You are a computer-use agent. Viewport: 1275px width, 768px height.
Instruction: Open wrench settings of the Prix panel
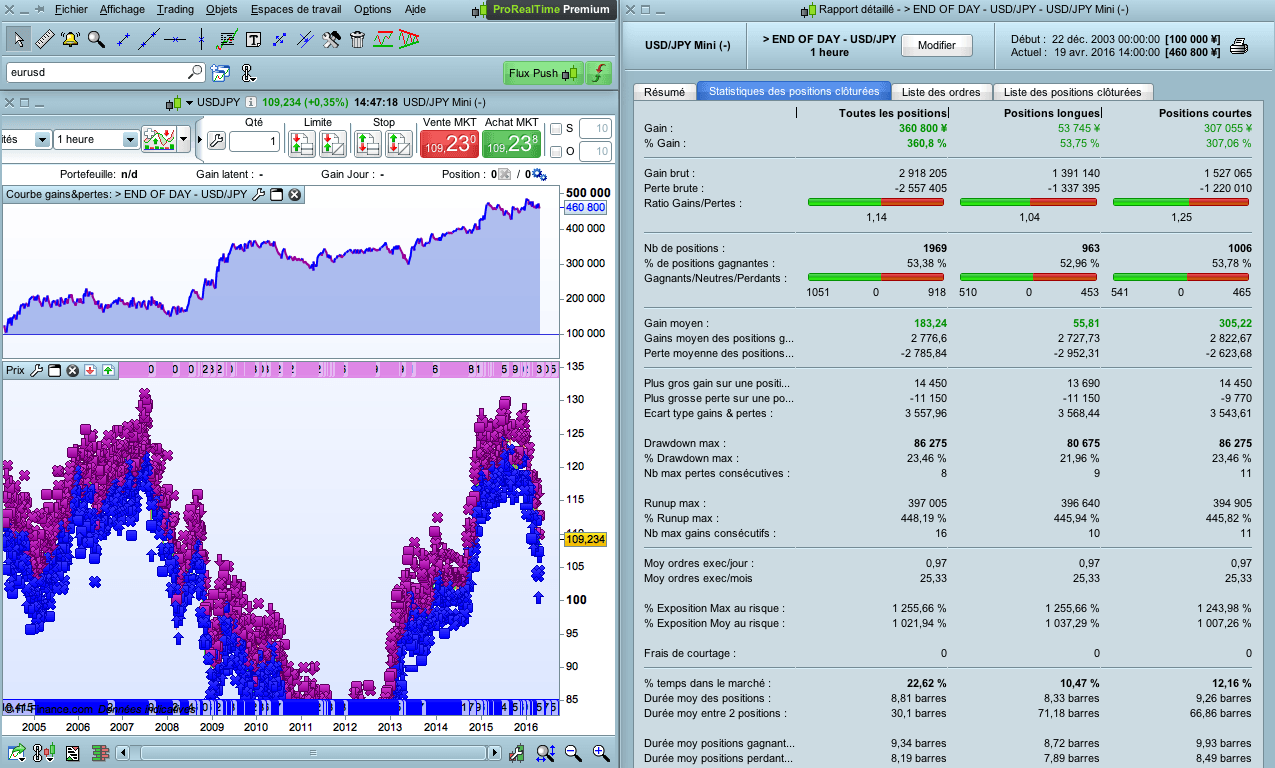(36, 370)
